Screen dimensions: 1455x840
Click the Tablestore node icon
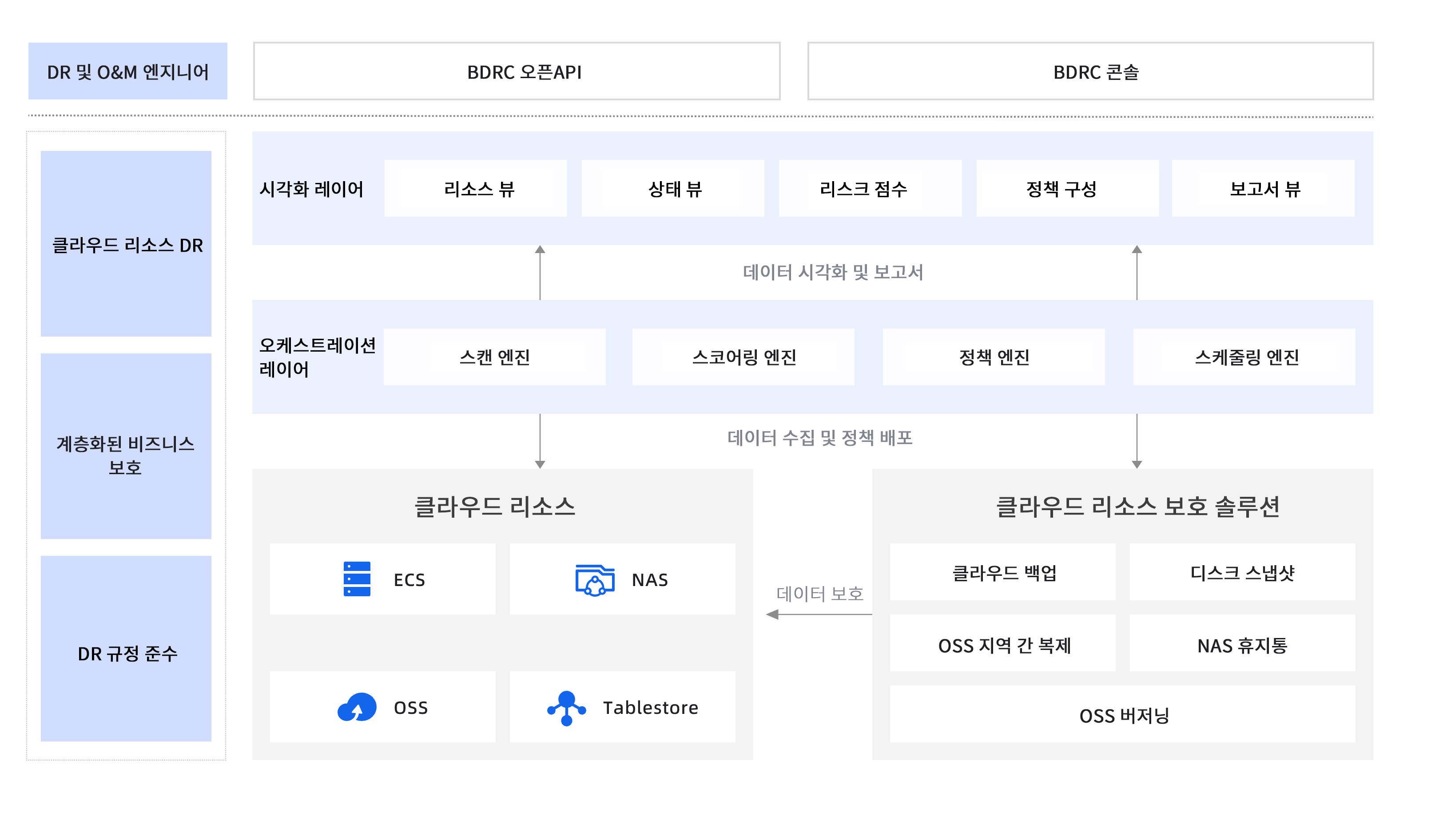(566, 707)
